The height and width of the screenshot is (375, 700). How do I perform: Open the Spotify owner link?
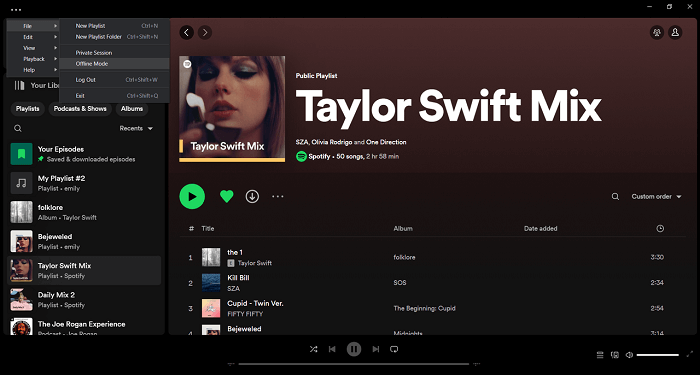tap(319, 156)
